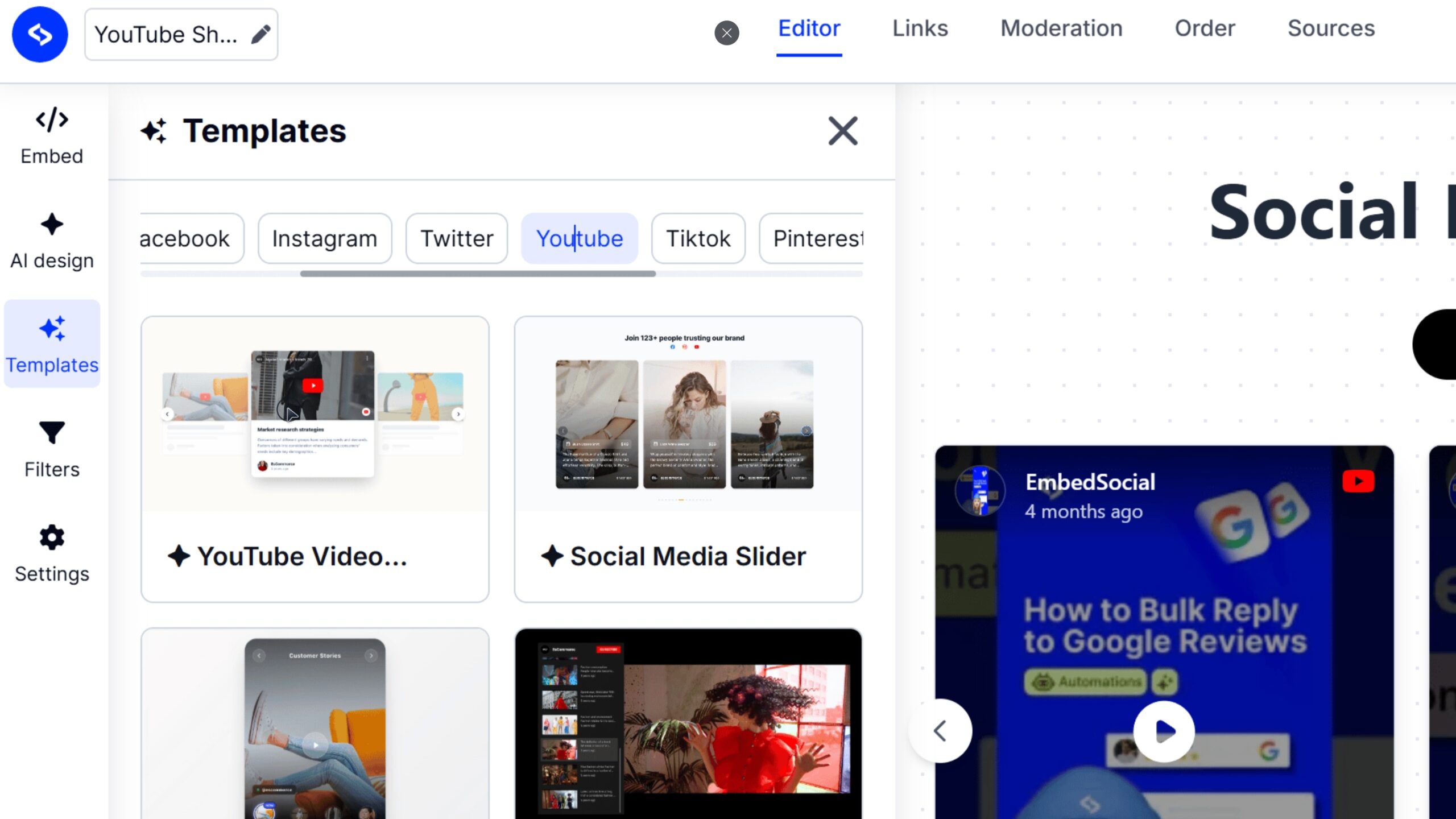Image resolution: width=1456 pixels, height=819 pixels.
Task: Click the filter list scrollbar
Action: tap(478, 274)
